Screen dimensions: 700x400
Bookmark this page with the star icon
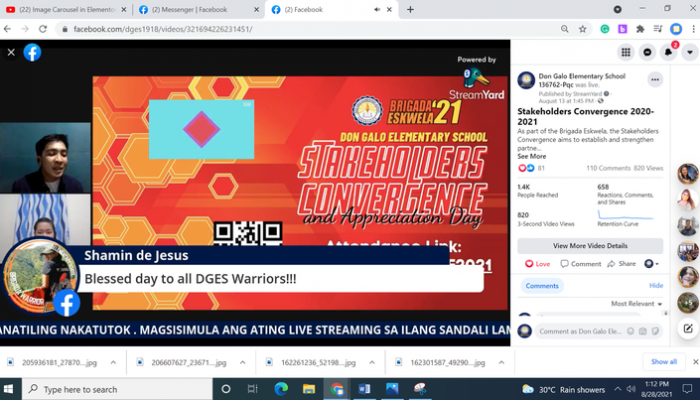[x=583, y=29]
